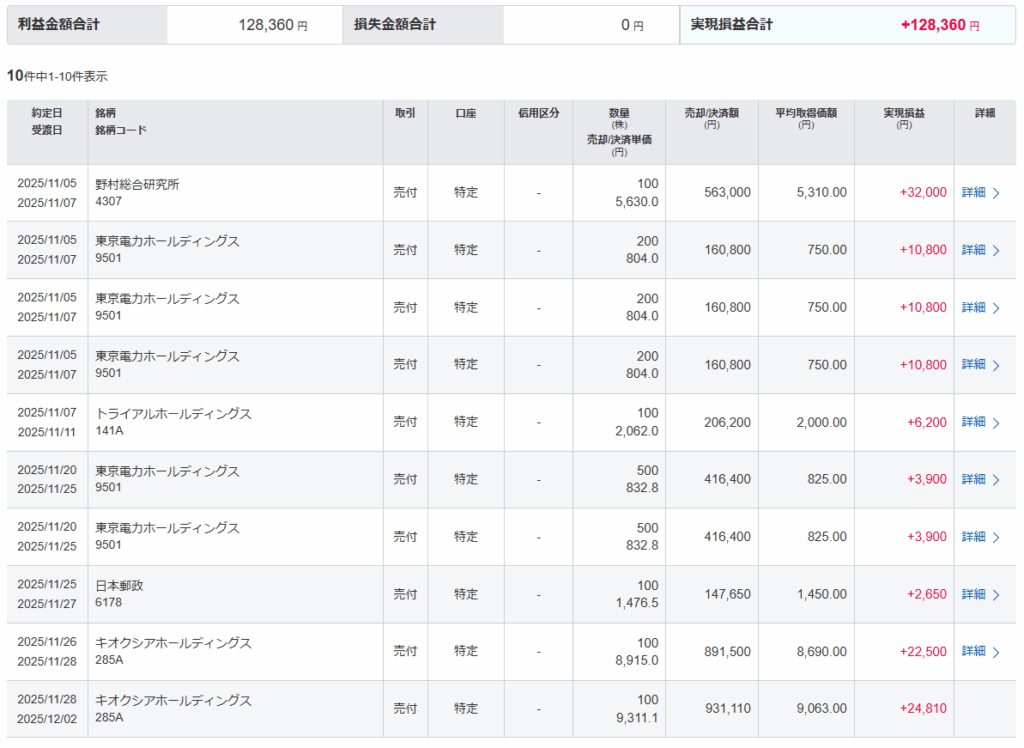The height and width of the screenshot is (748, 1024).
Task: Click the chevron in the キオクシア +22,500 row
Action: click(996, 652)
